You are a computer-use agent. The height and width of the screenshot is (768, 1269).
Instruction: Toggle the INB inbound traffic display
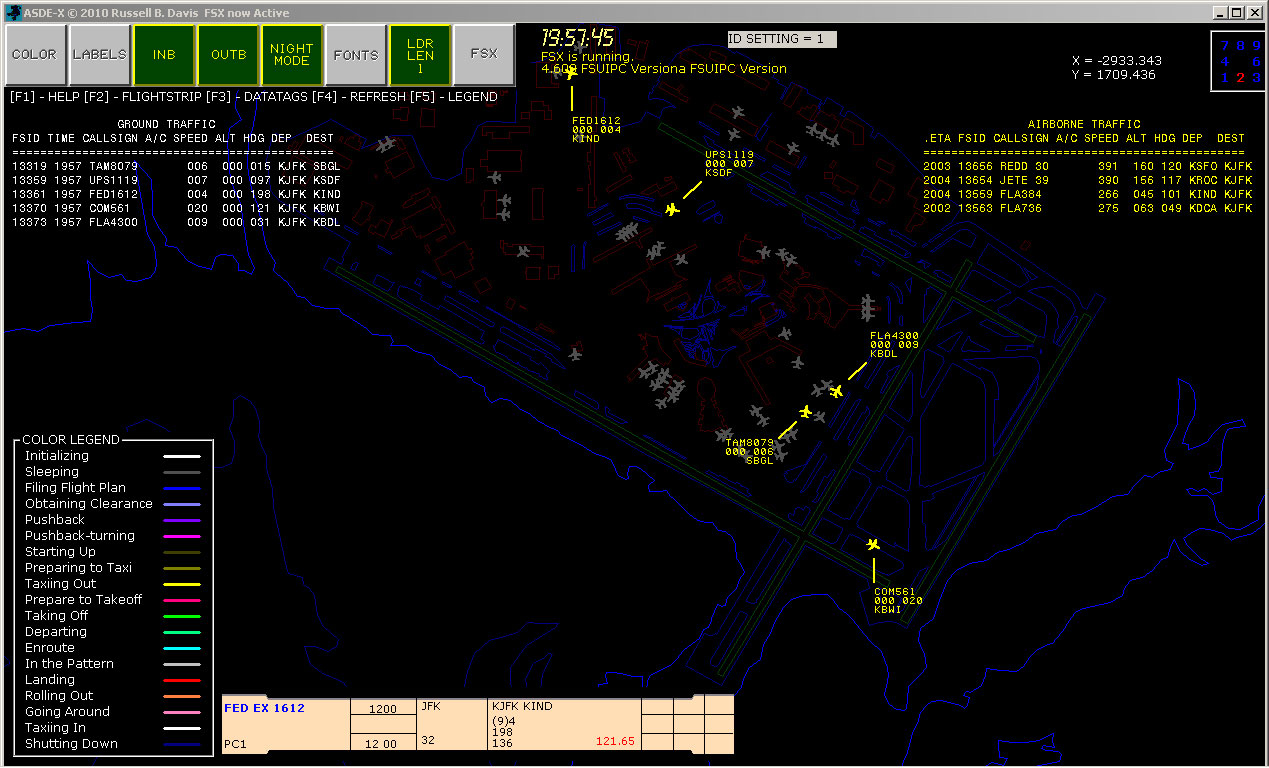click(163, 54)
